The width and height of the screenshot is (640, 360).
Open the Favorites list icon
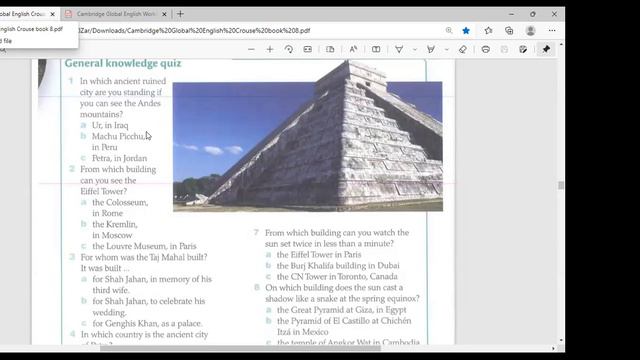488,31
